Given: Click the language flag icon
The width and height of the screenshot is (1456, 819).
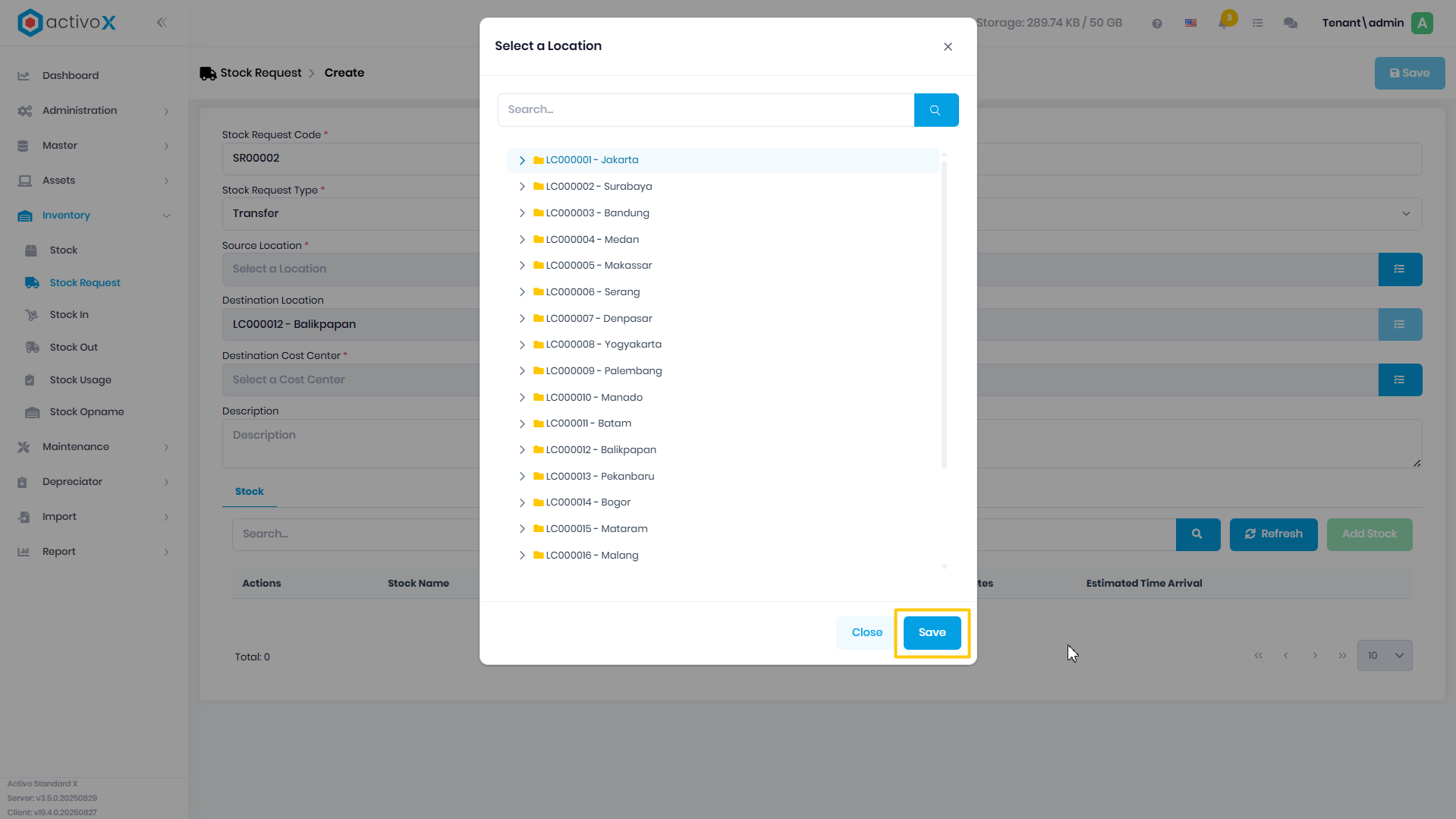Looking at the screenshot, I should click(1191, 24).
